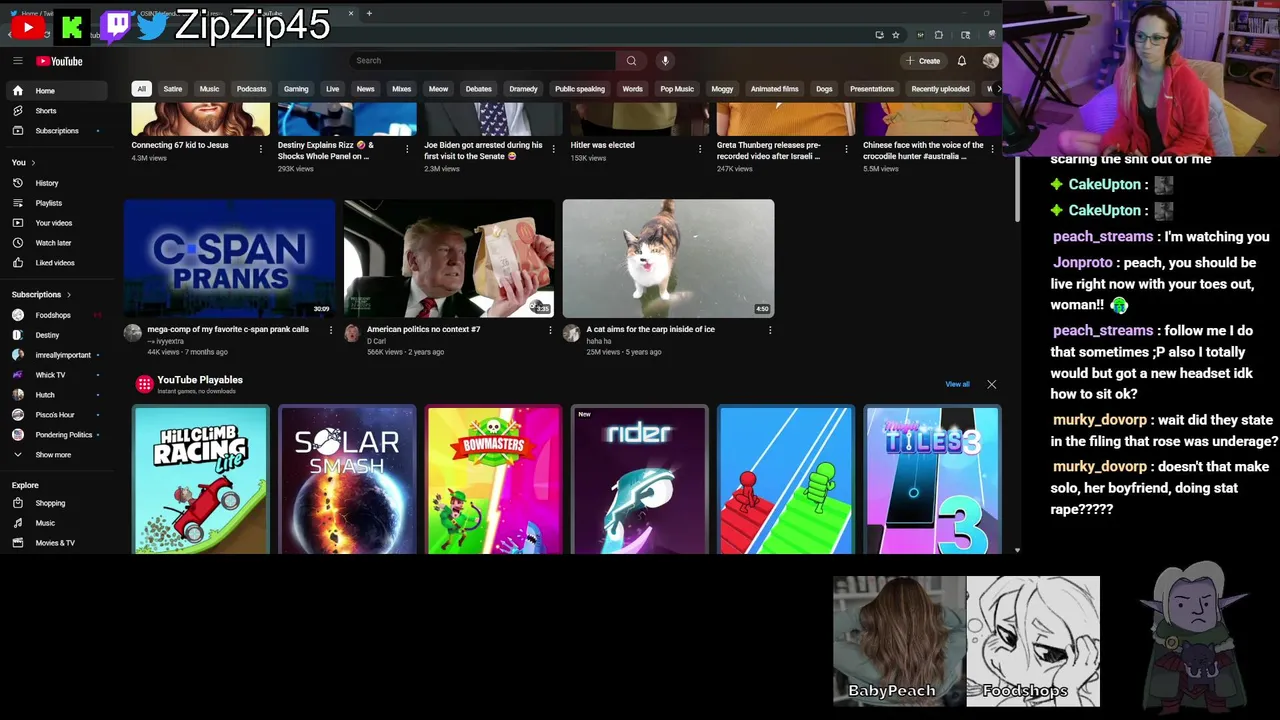Open American politics no context thumbnail

449,258
